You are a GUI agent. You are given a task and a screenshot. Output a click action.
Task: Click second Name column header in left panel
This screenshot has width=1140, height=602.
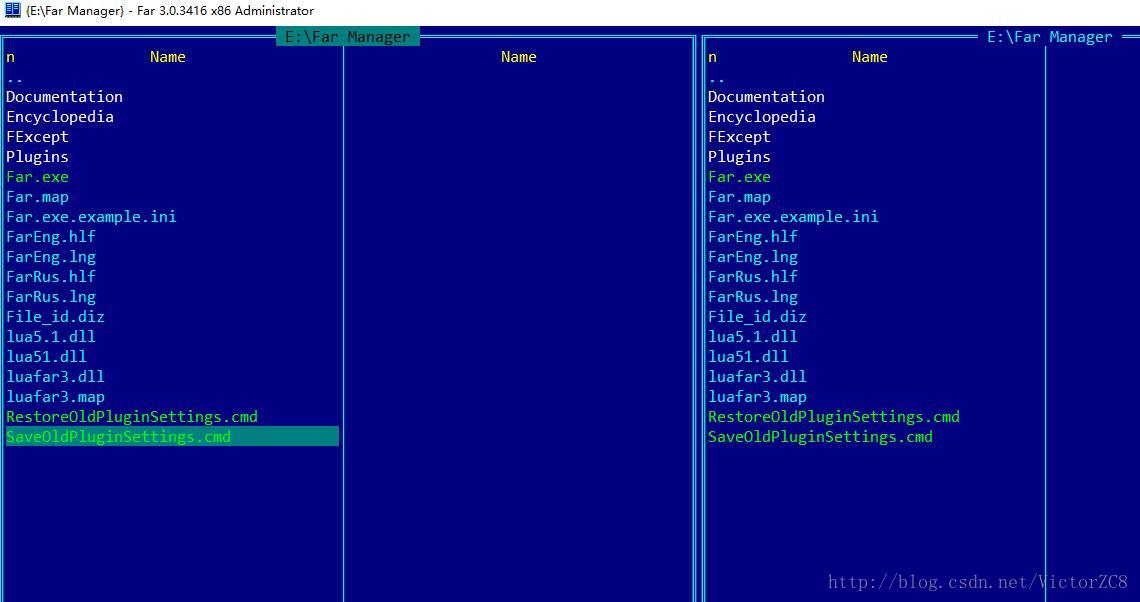(518, 57)
